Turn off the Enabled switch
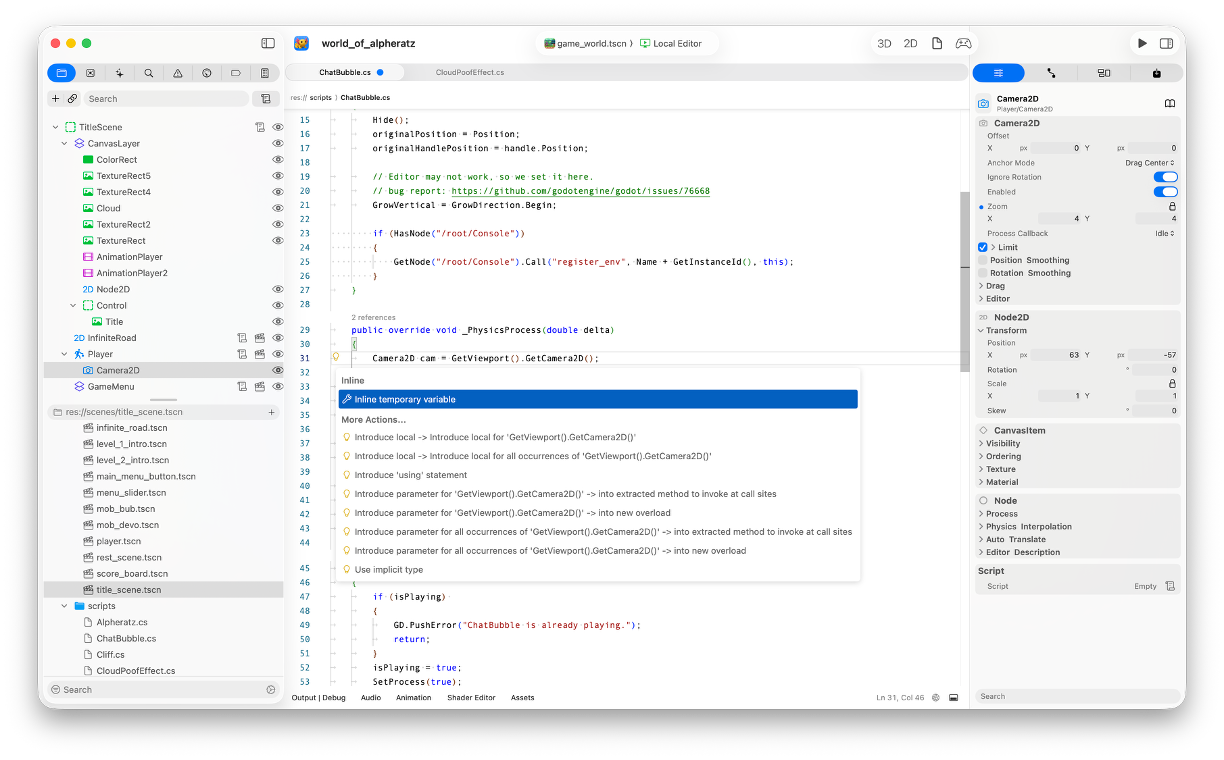Viewport: 1224px width, 760px height. coord(1165,191)
